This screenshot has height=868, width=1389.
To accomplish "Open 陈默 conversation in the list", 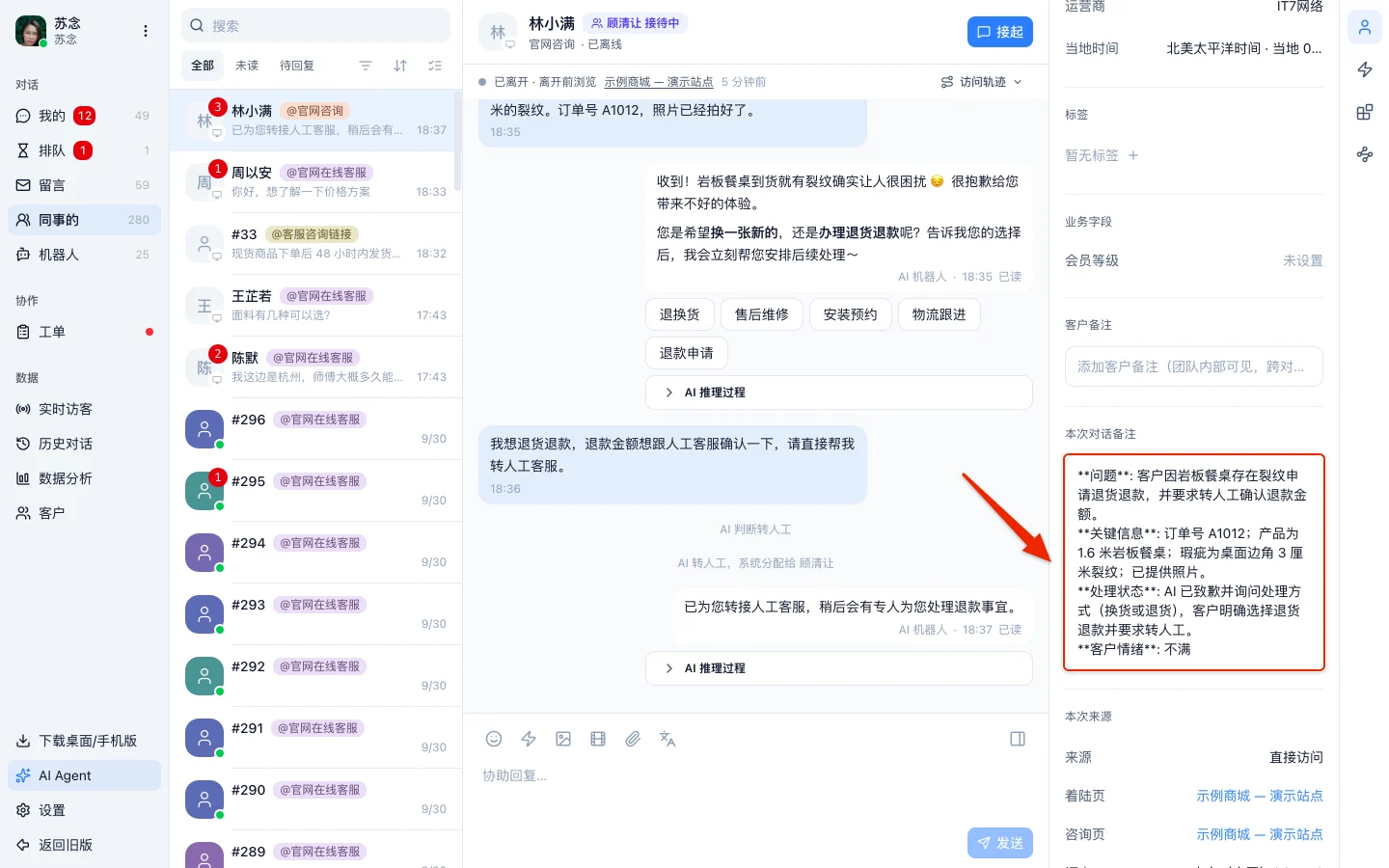I will (x=315, y=367).
